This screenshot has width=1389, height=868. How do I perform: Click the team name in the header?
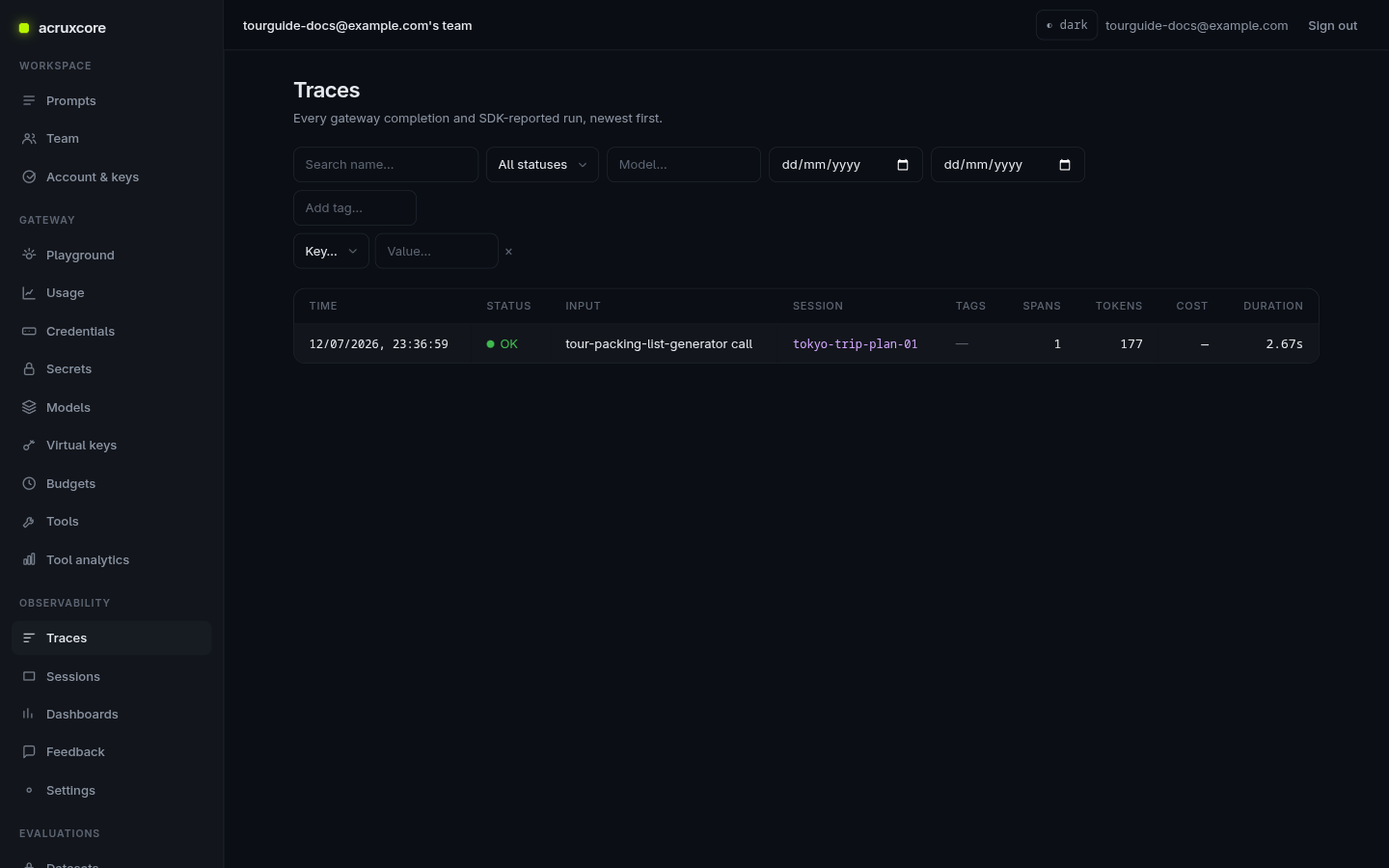click(358, 26)
